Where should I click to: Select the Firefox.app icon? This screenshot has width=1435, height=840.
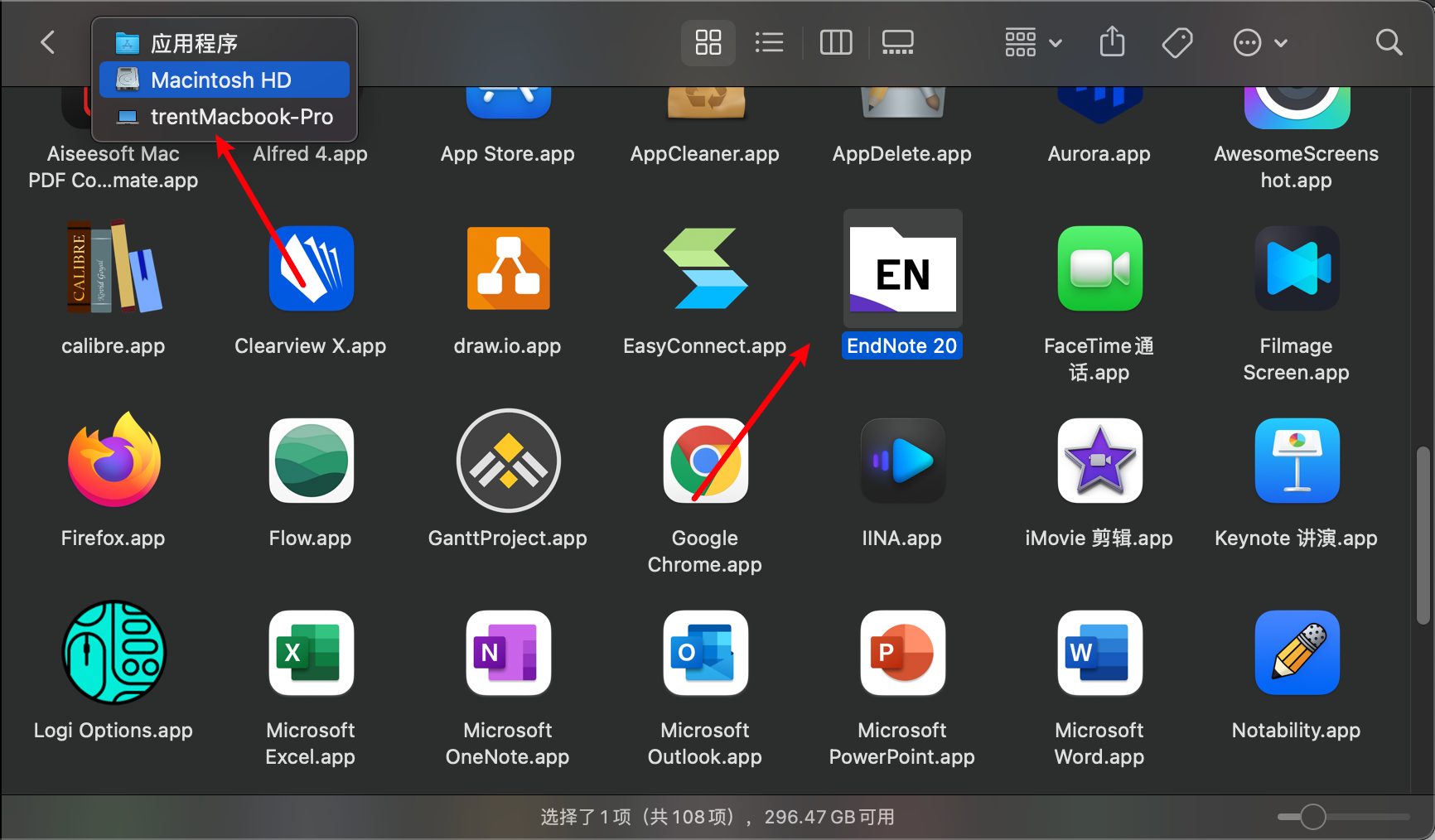click(114, 460)
